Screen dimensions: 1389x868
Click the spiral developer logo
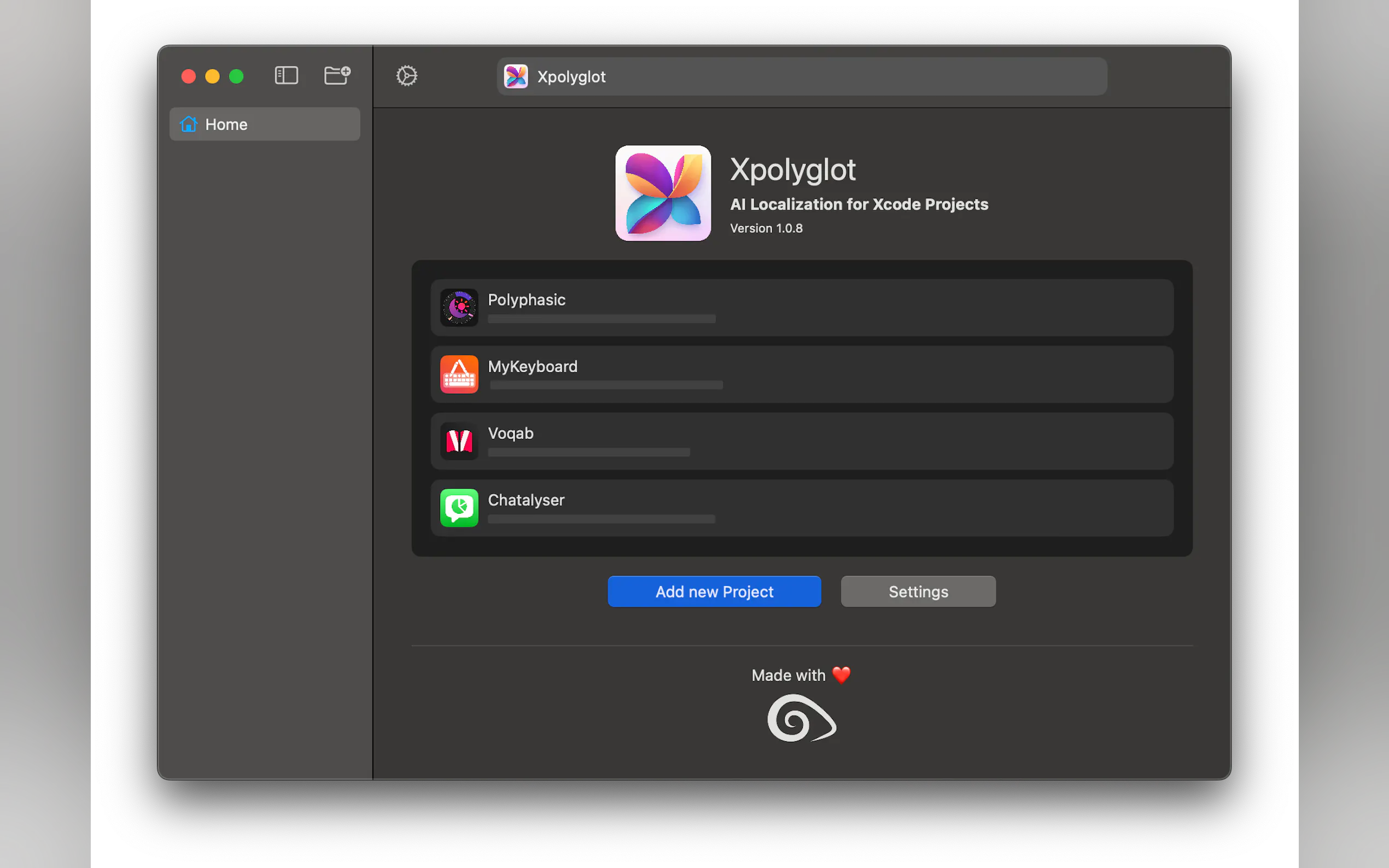pos(802,718)
